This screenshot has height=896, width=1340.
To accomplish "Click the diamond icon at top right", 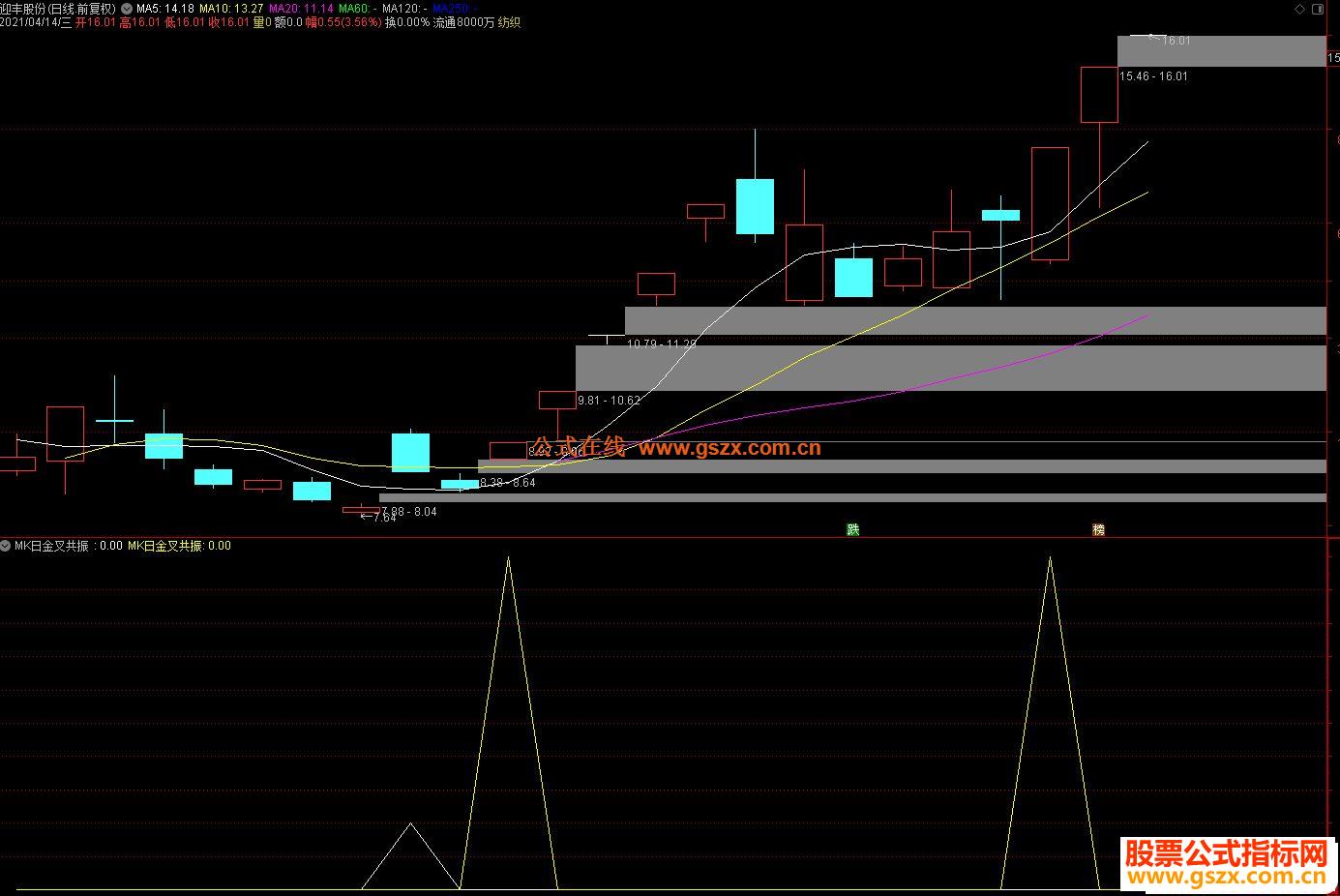I will click(x=1298, y=9).
